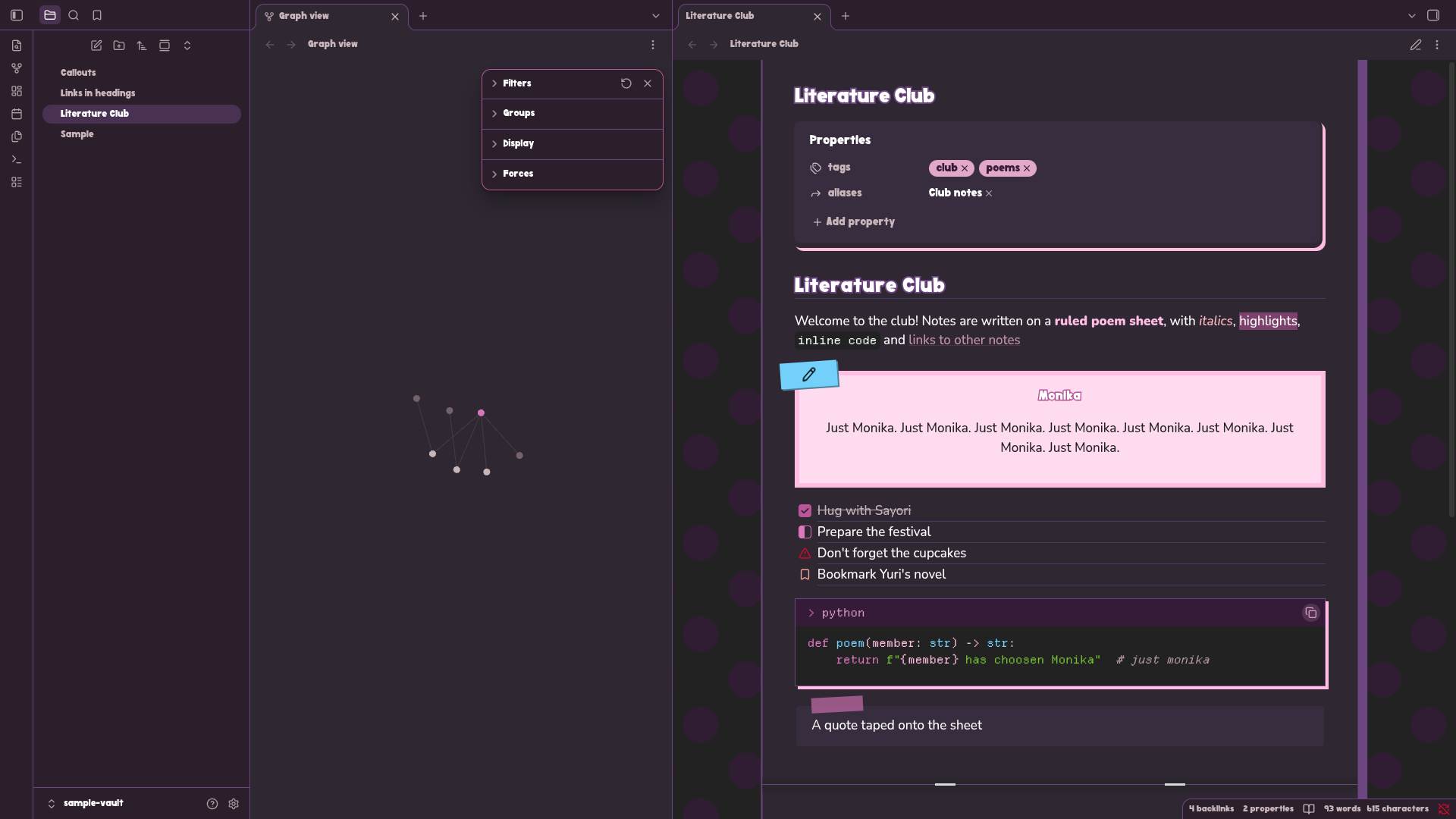Switch to editing view pencil icon
Image resolution: width=1456 pixels, height=819 pixels.
pos(1416,45)
